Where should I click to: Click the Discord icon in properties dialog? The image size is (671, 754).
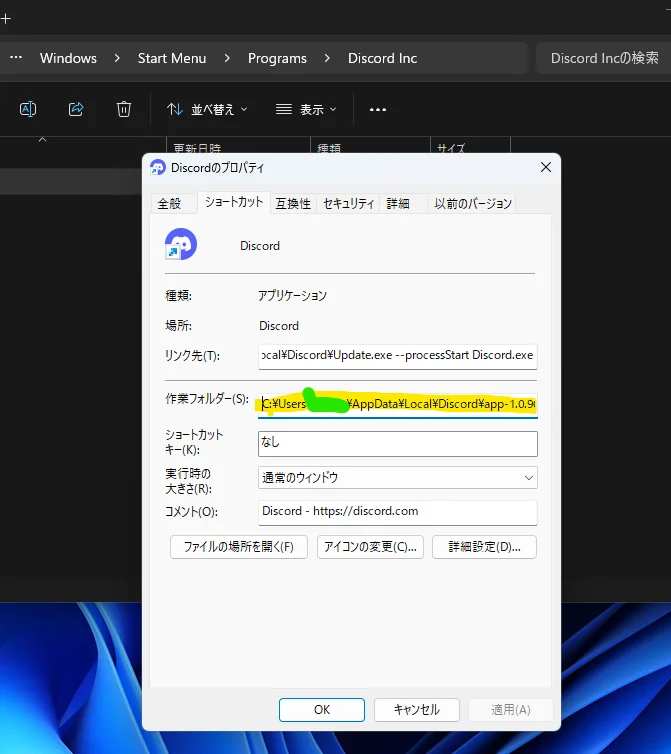point(181,245)
